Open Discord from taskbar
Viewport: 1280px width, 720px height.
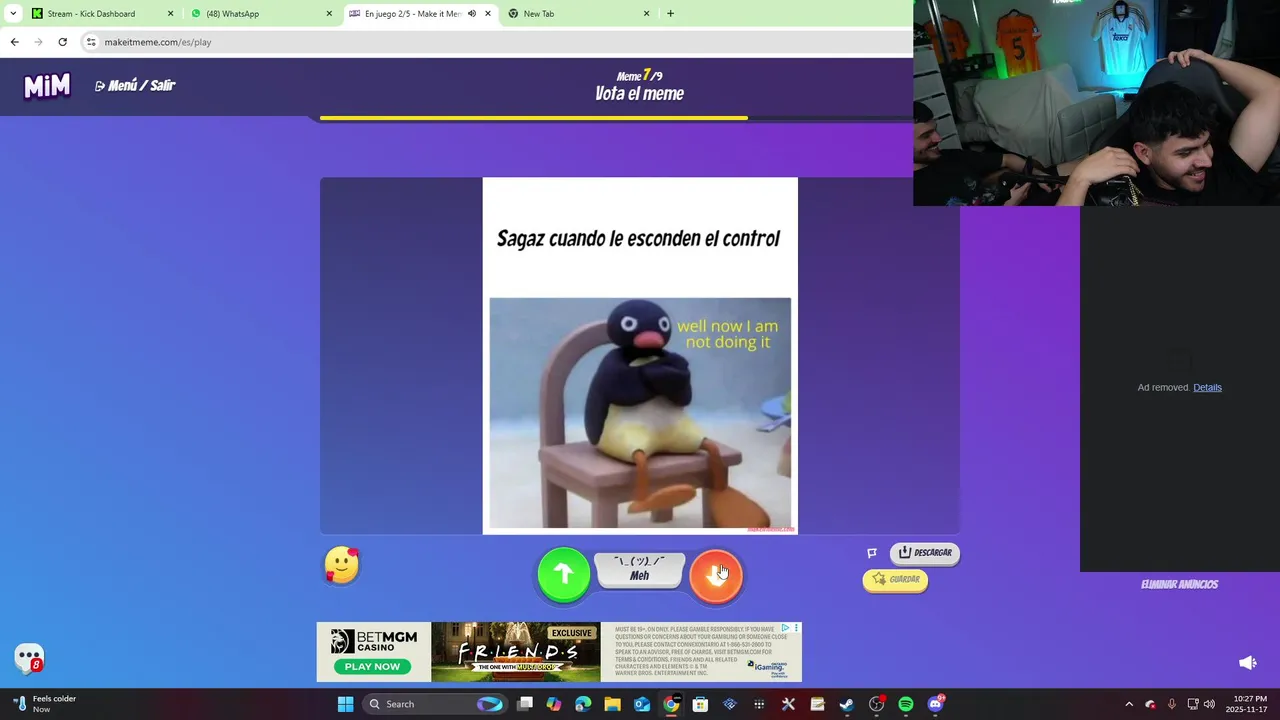(x=935, y=704)
